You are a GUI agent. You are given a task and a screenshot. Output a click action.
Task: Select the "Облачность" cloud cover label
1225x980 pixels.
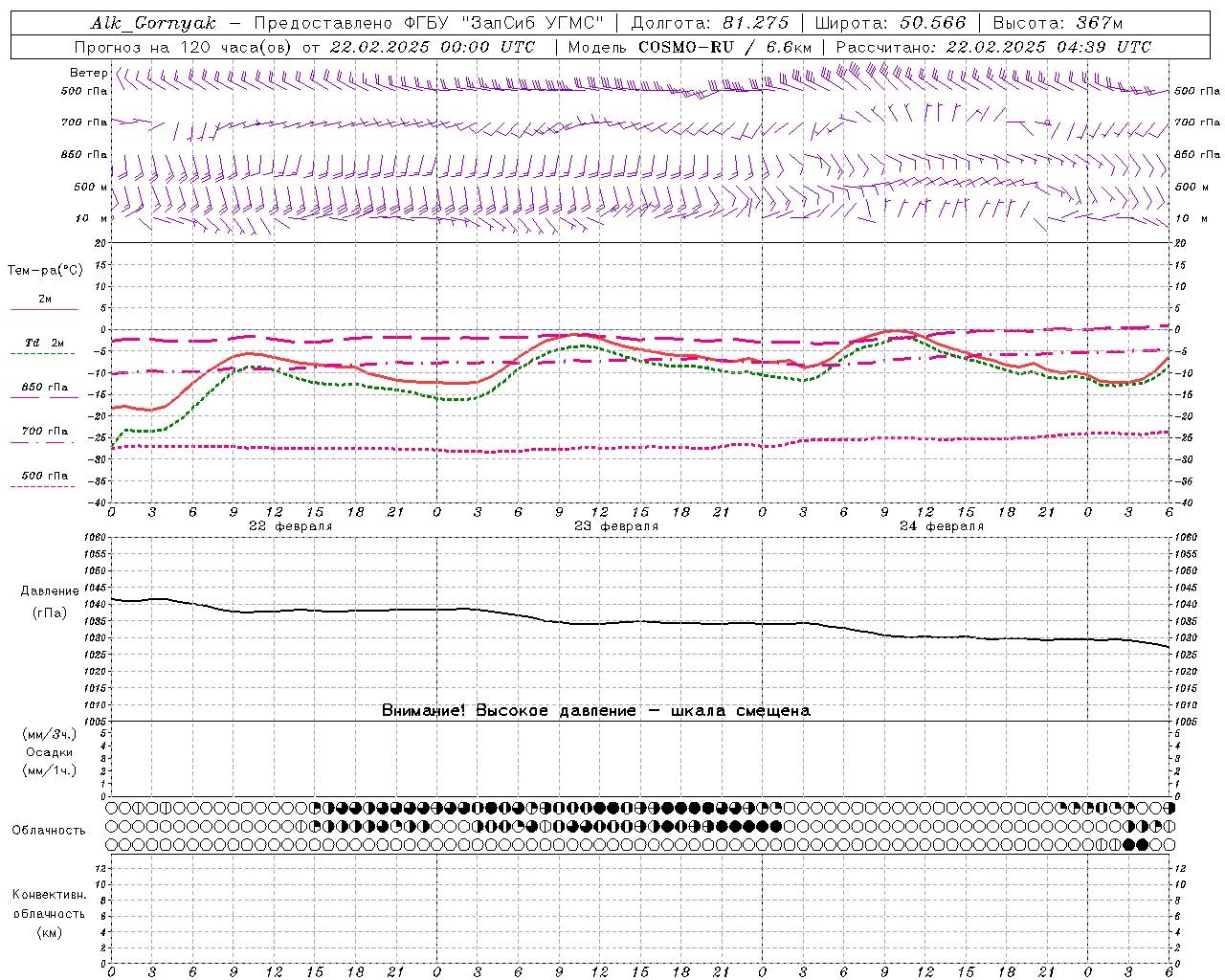[x=49, y=831]
